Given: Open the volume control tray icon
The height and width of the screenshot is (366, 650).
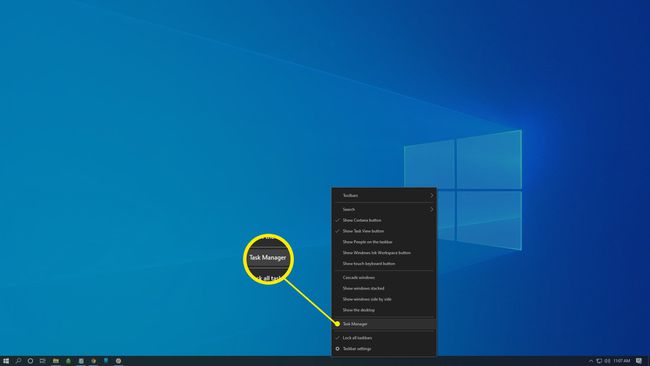Looking at the screenshot, I should [607, 361].
